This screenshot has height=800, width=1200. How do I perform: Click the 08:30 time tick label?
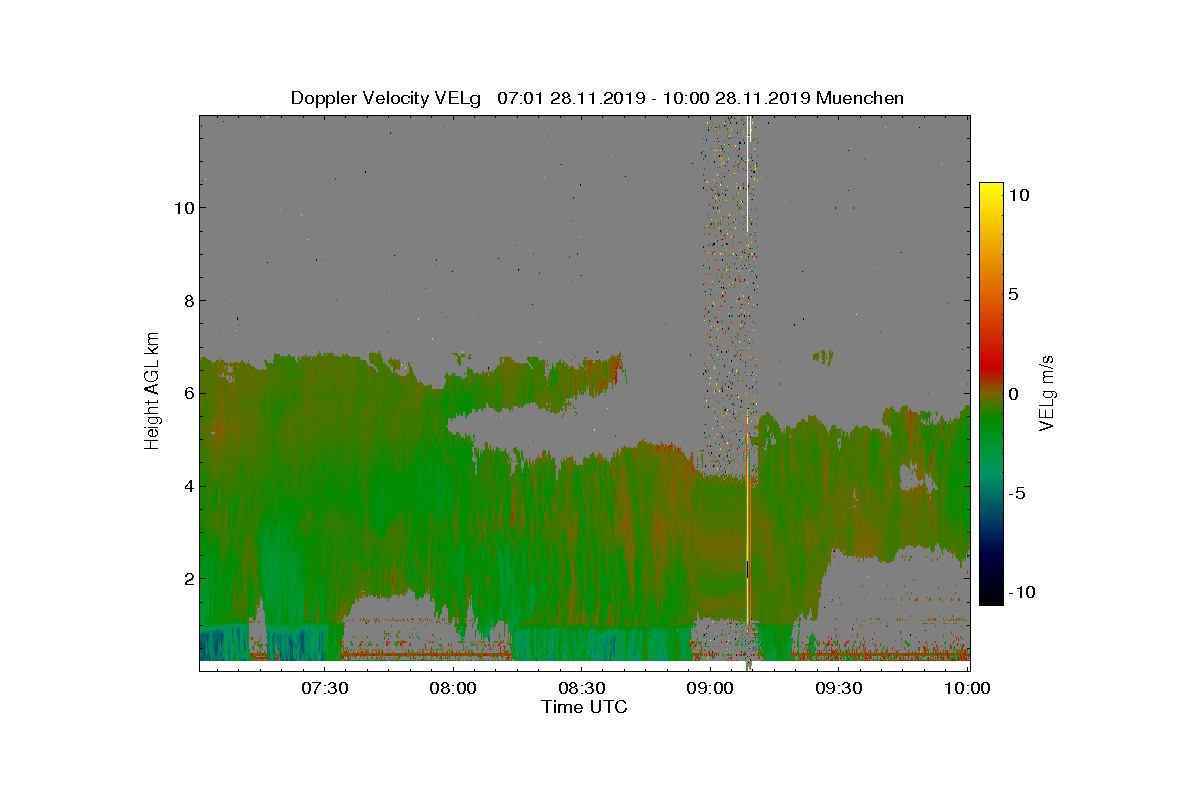(582, 688)
